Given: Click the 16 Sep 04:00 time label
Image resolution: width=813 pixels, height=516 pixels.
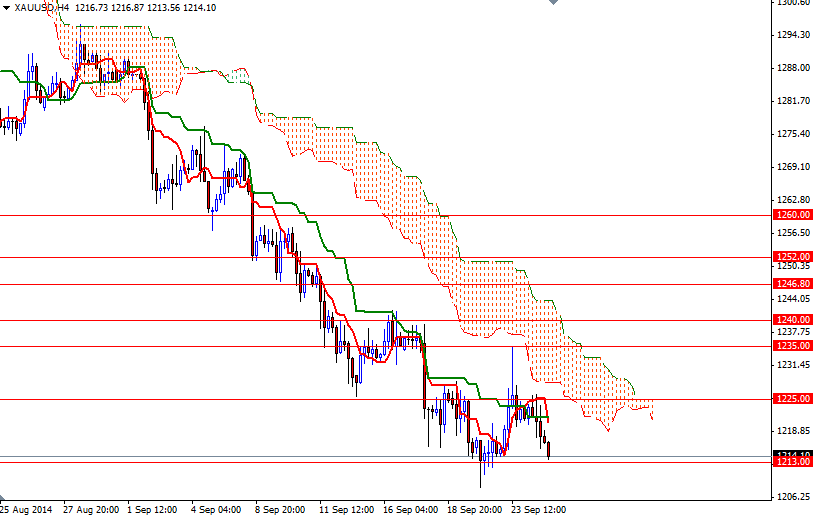Looking at the screenshot, I should 410,510.
